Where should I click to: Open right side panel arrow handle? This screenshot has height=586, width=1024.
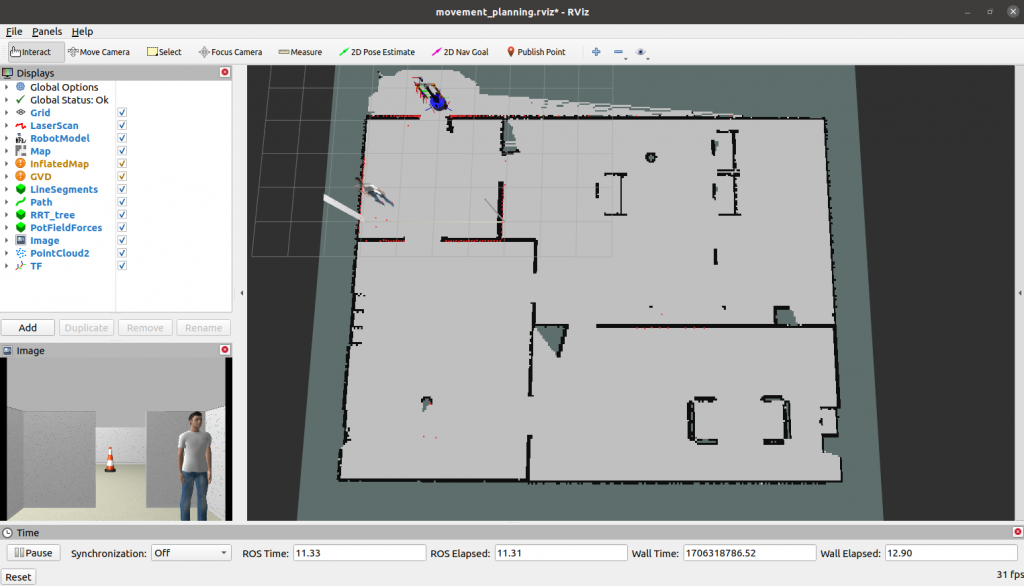pos(1019,293)
